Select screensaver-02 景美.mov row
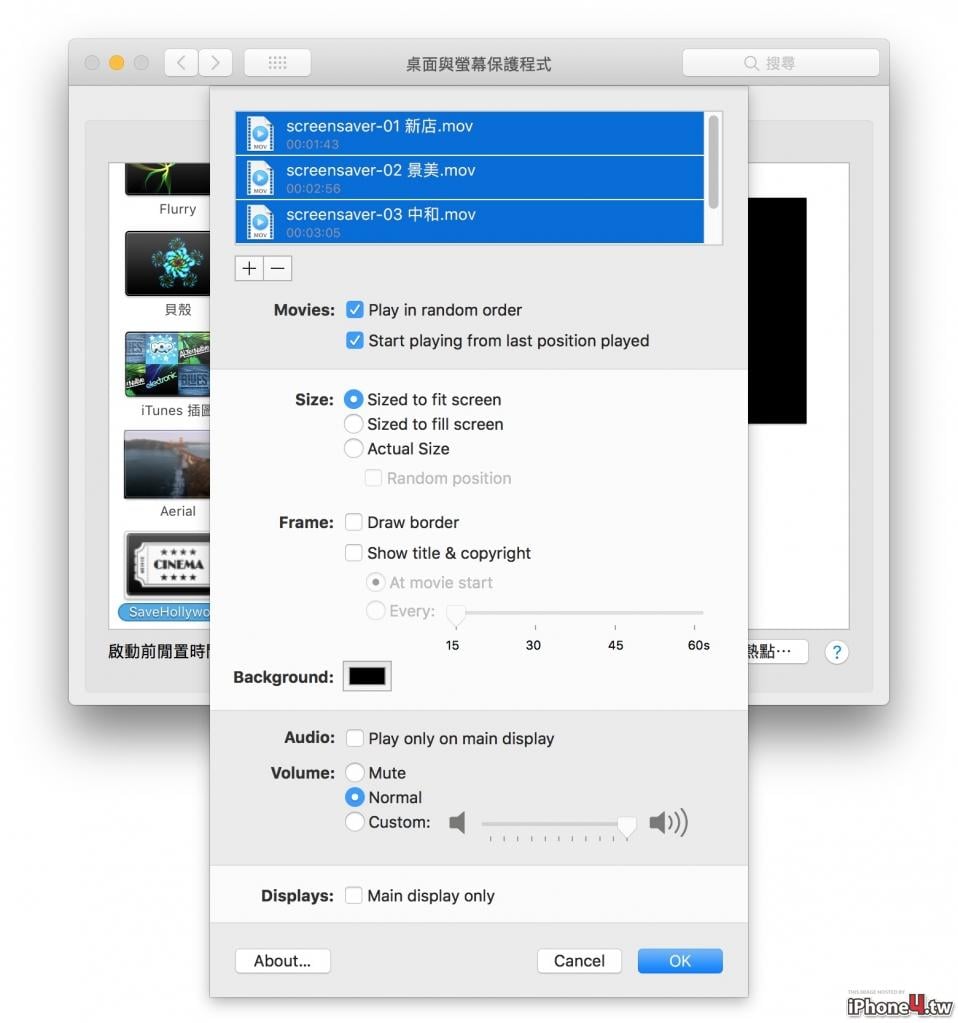 (470, 177)
